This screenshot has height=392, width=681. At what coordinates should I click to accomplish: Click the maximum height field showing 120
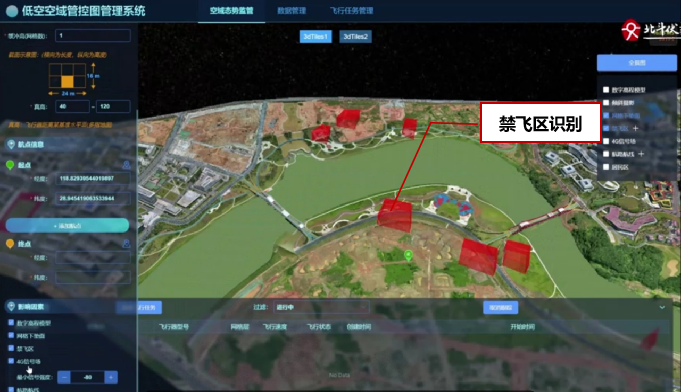click(x=113, y=106)
